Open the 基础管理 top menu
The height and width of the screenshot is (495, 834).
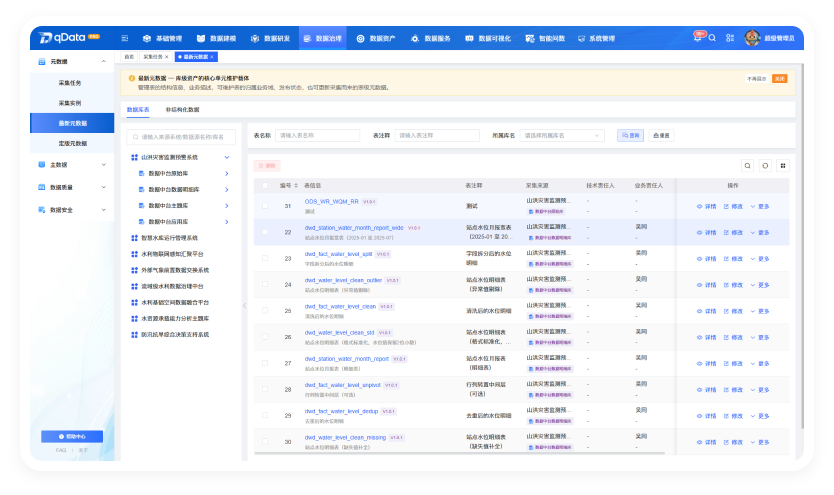click(163, 38)
